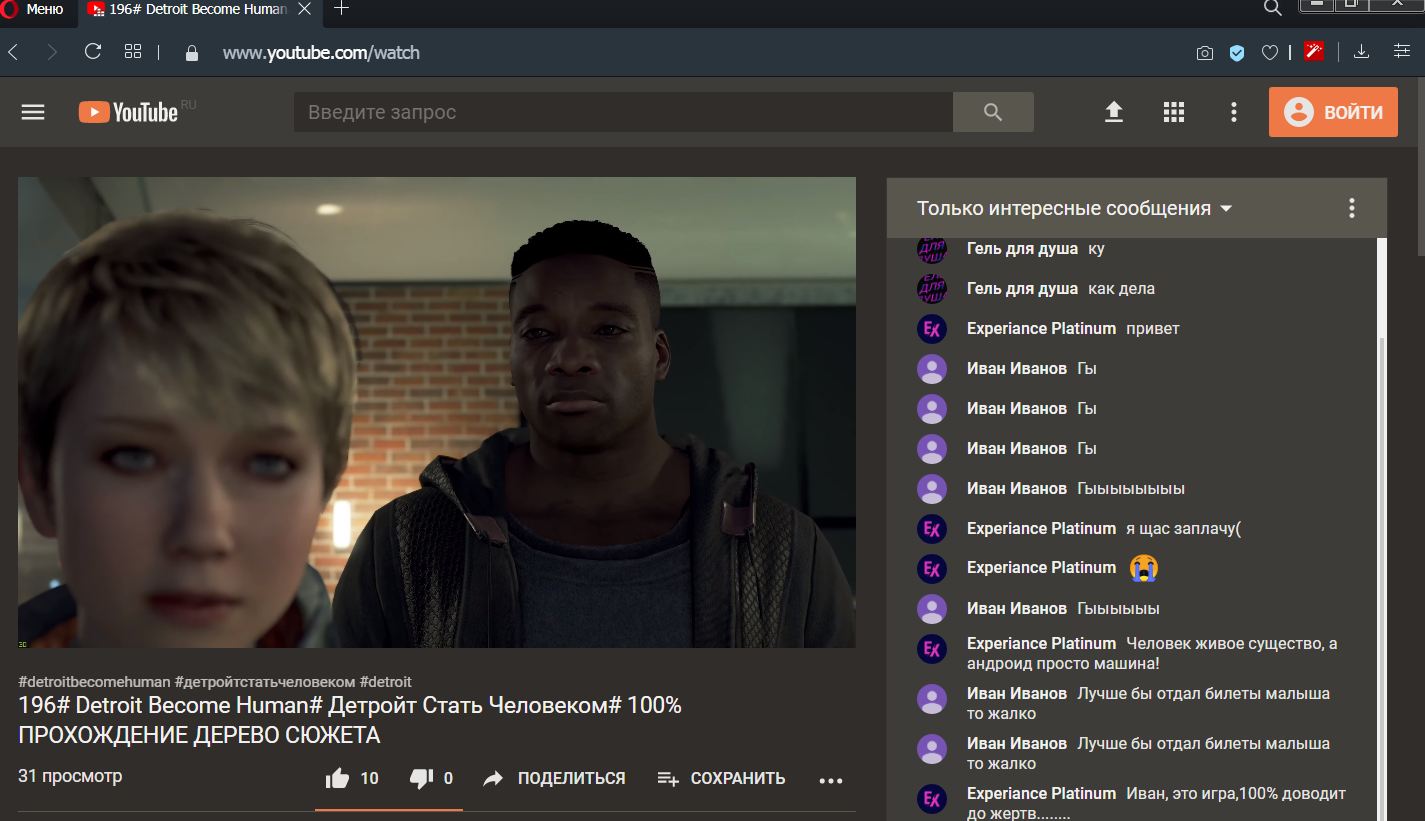Click the message 'я щас заплачу('
1425x821 pixels.
[x=1184, y=529]
